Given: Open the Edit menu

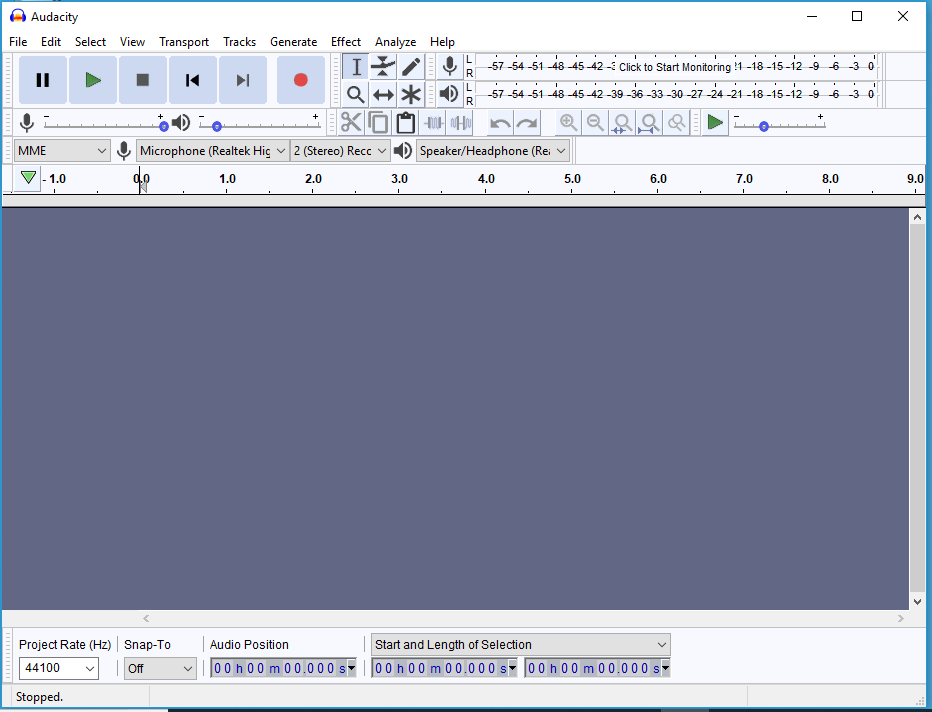Looking at the screenshot, I should tap(51, 42).
